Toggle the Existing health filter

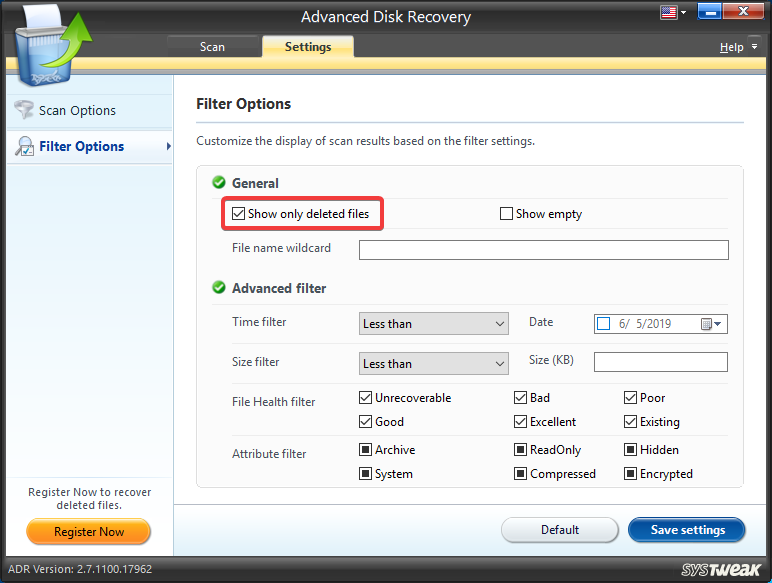click(x=630, y=421)
